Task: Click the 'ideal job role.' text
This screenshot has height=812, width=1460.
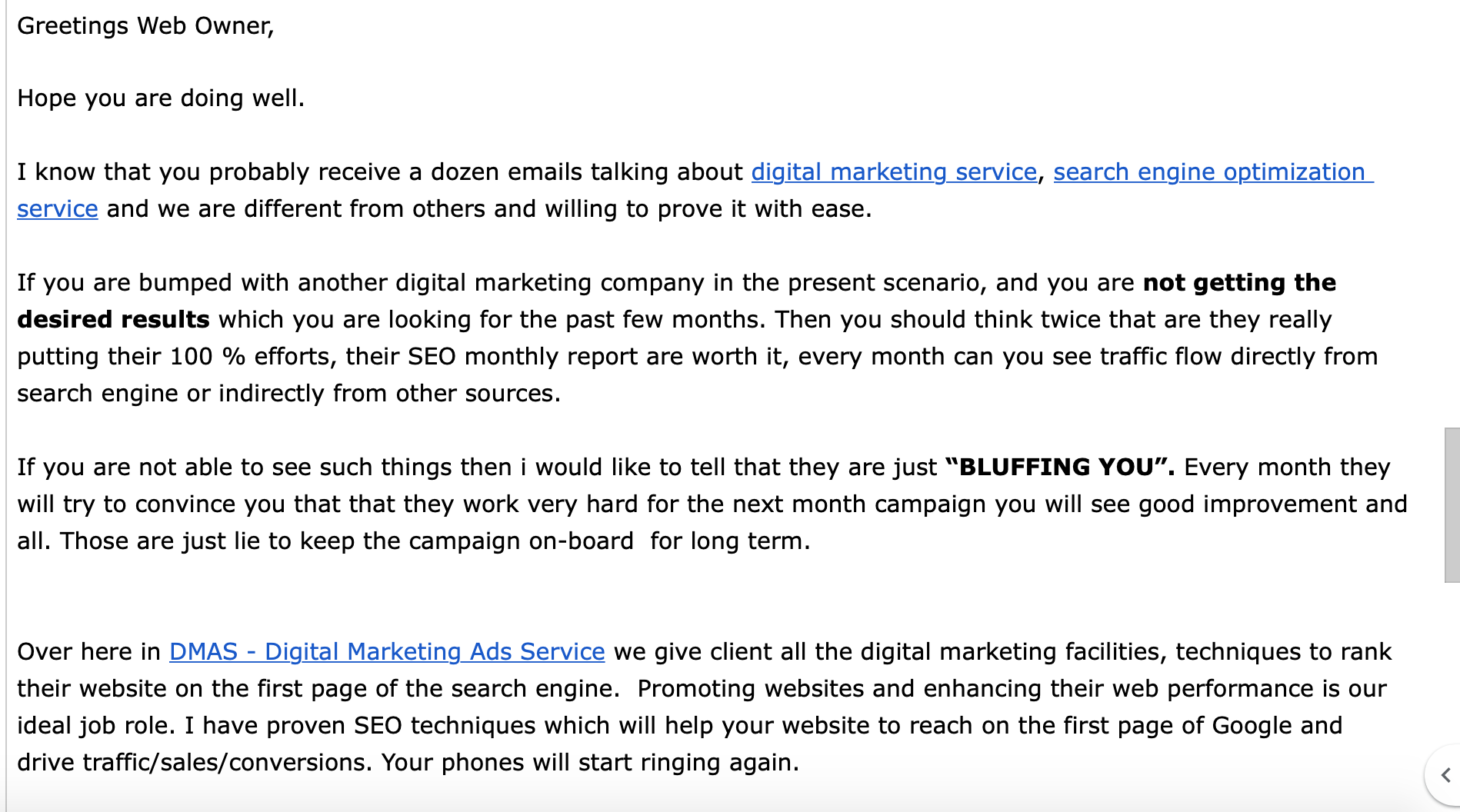Action: [x=98, y=726]
